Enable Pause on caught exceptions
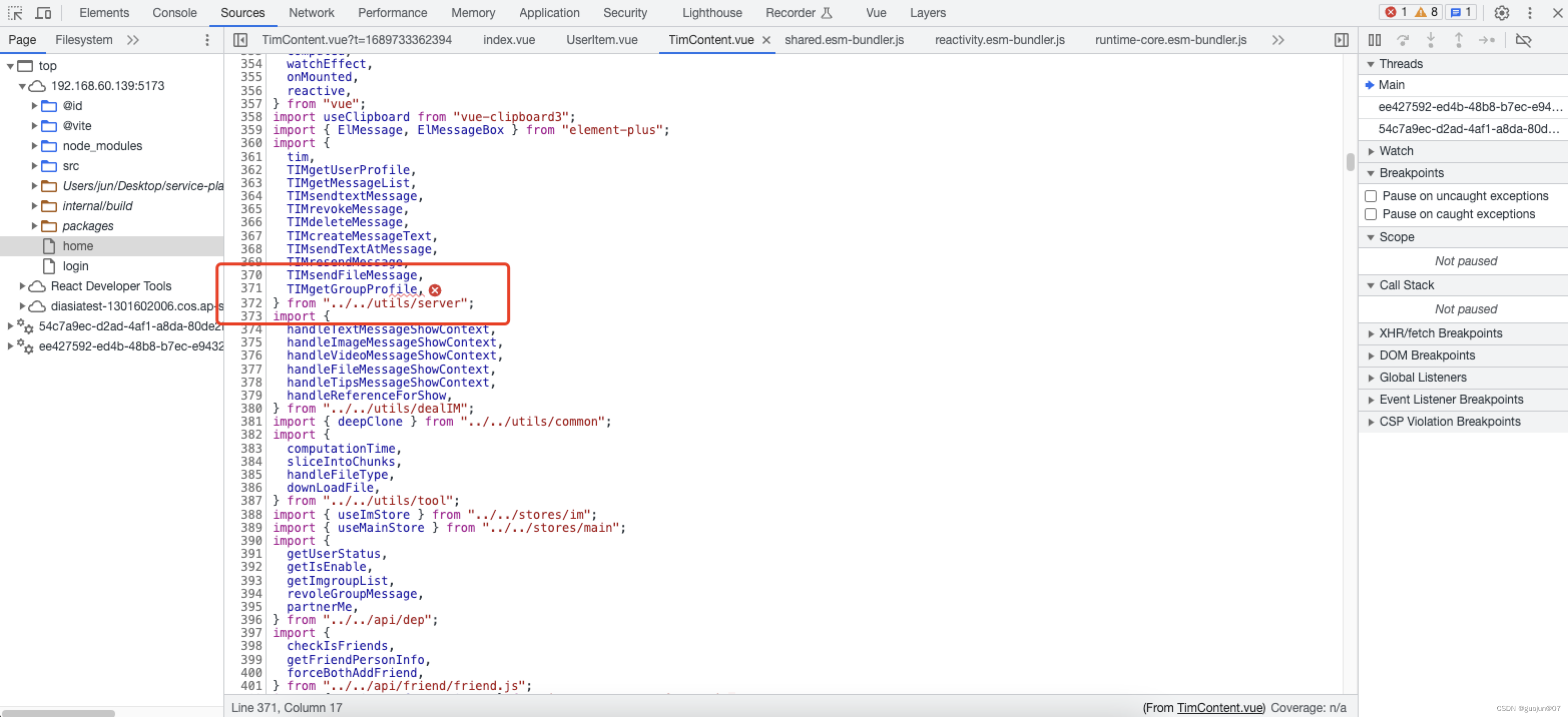 [x=1370, y=214]
